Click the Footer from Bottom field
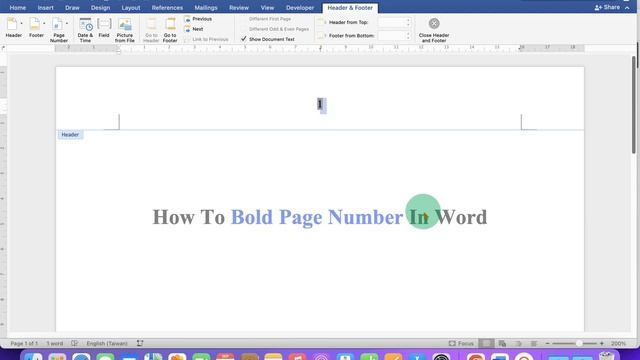This screenshot has width=640, height=360. [391, 36]
